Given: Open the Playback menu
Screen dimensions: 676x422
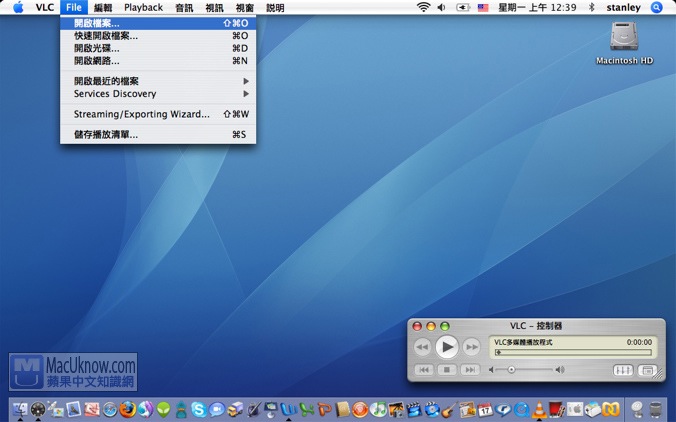Looking at the screenshot, I should 144,7.
